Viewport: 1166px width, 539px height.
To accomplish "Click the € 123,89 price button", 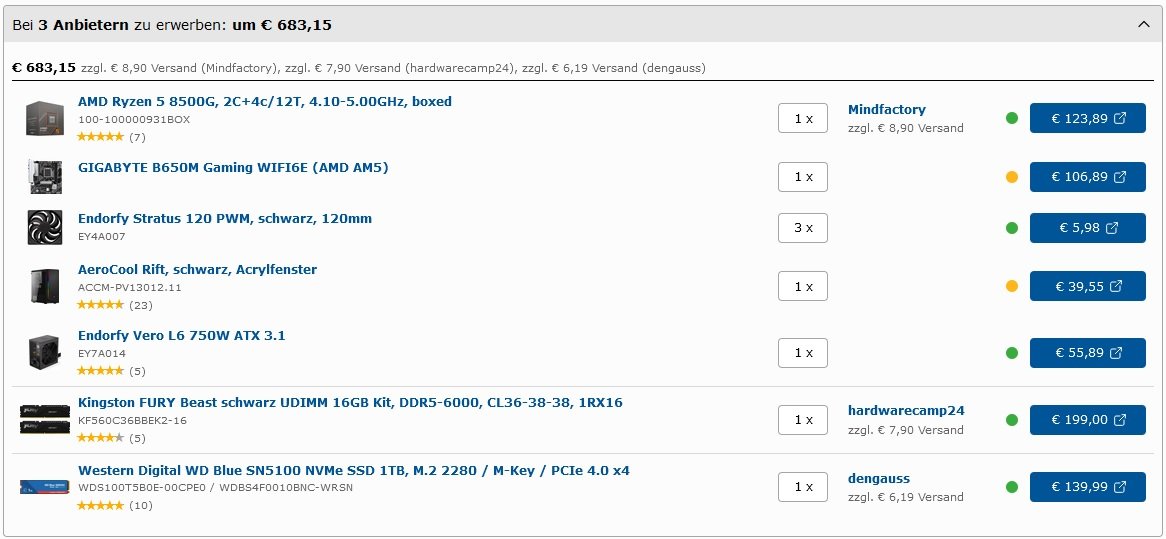I will [x=1087, y=118].
